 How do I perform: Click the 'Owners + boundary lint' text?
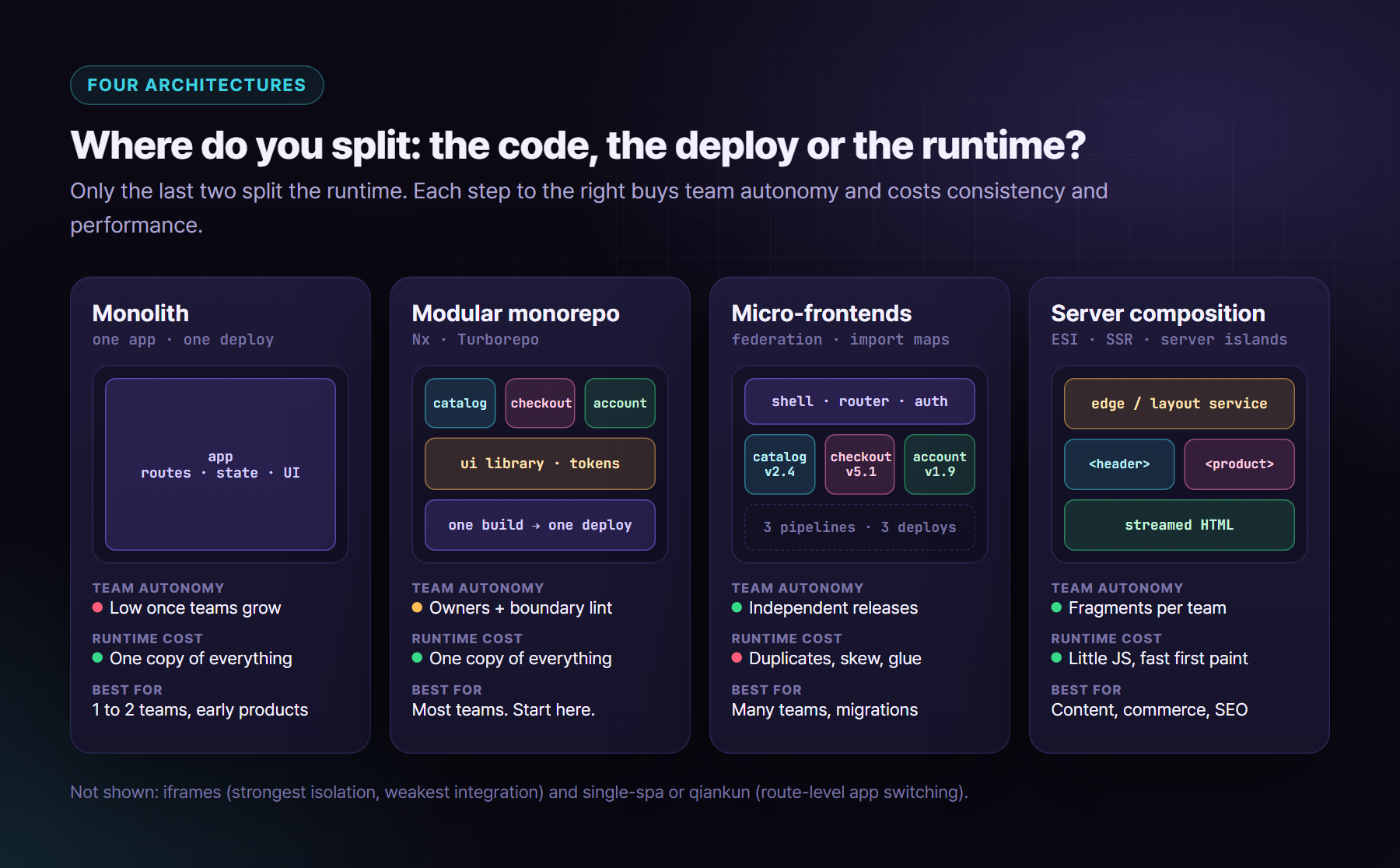(521, 608)
